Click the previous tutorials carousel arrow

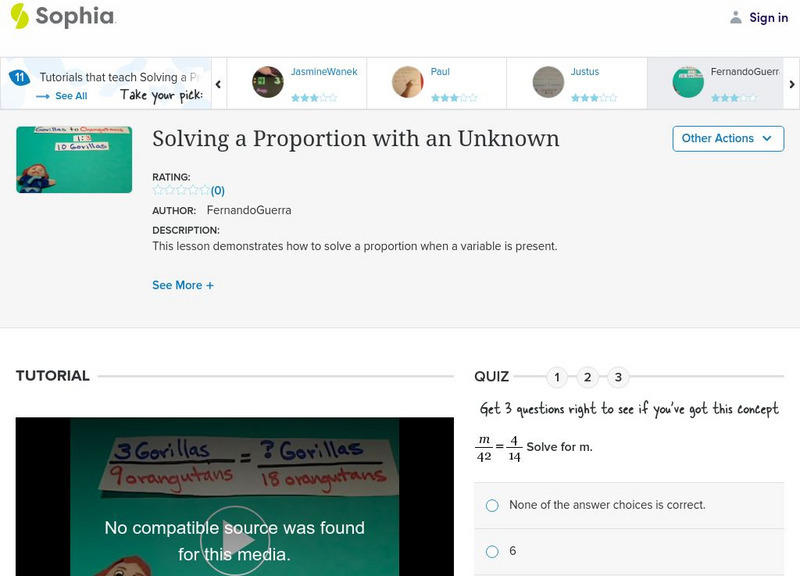click(218, 84)
